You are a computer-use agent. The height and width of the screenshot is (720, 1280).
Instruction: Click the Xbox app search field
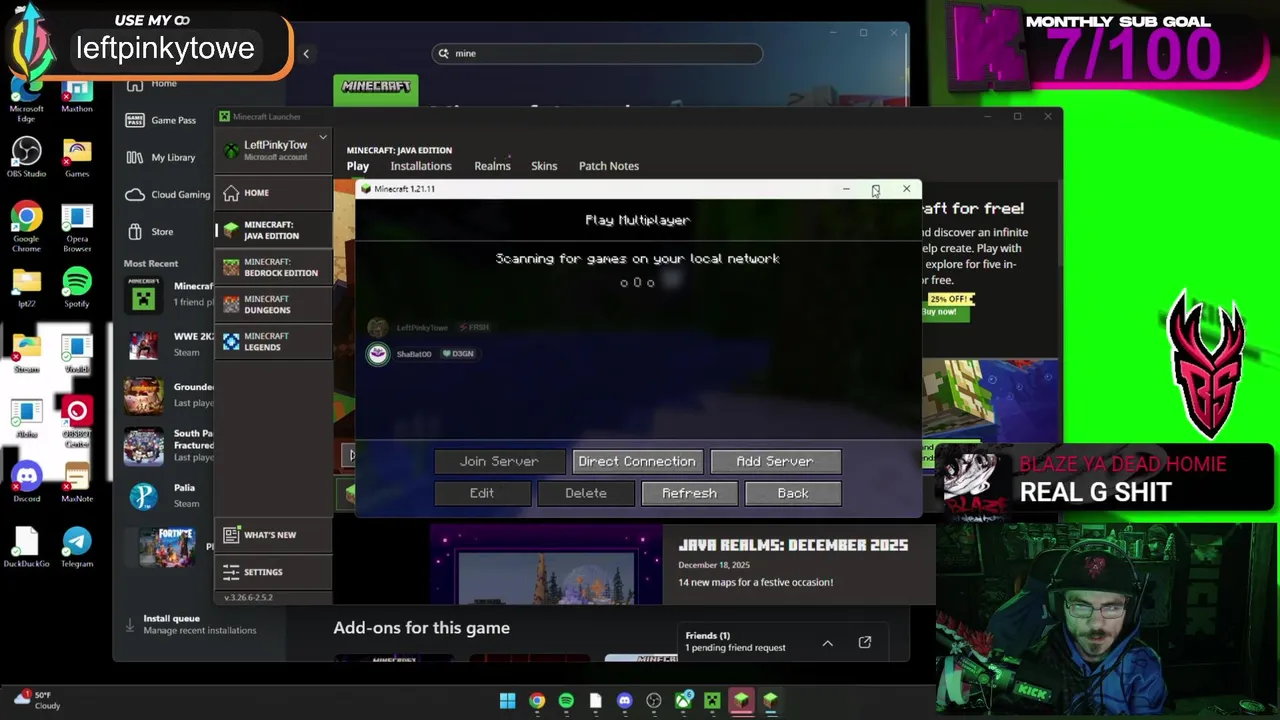click(x=597, y=53)
